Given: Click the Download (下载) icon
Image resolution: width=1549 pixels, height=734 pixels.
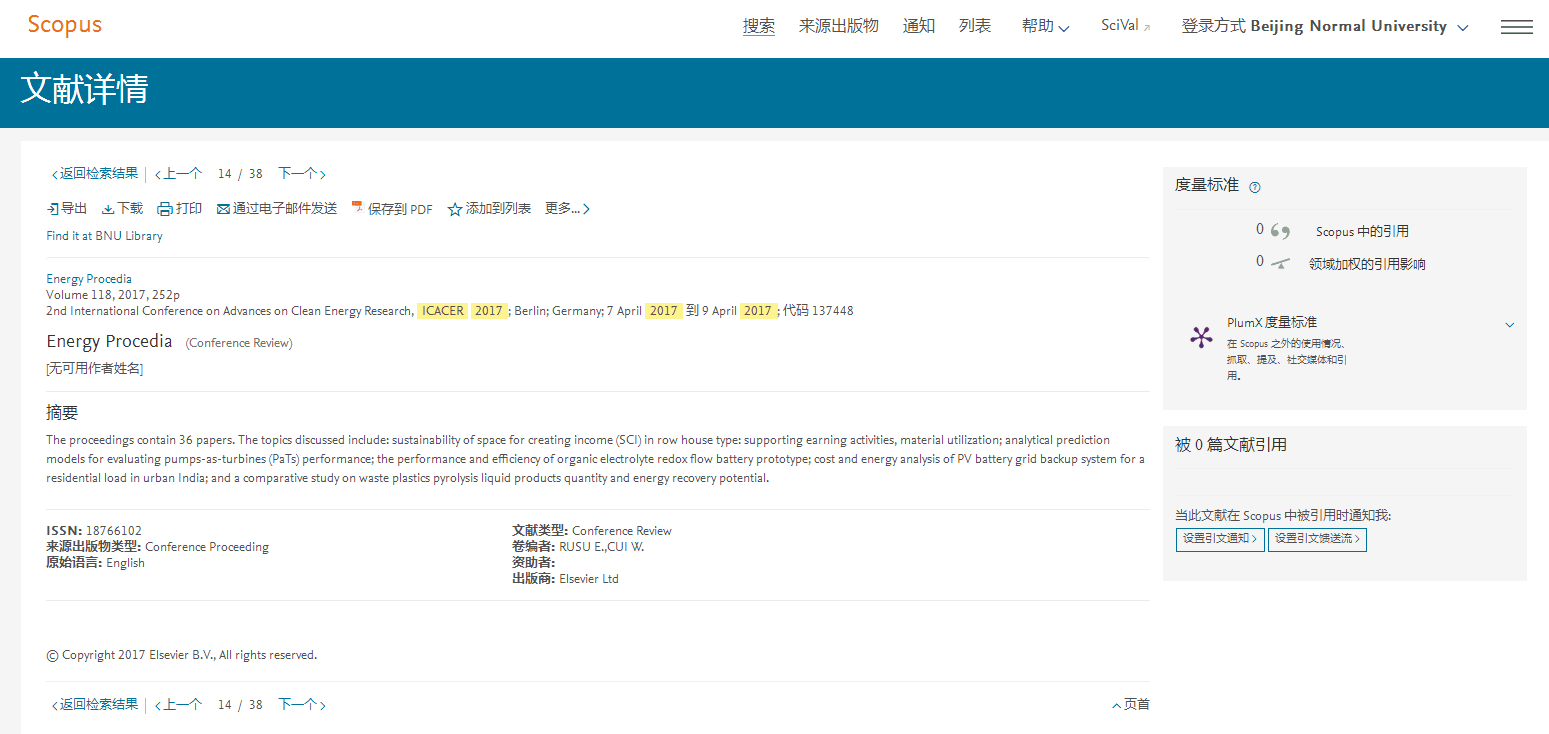Looking at the screenshot, I should point(108,209).
